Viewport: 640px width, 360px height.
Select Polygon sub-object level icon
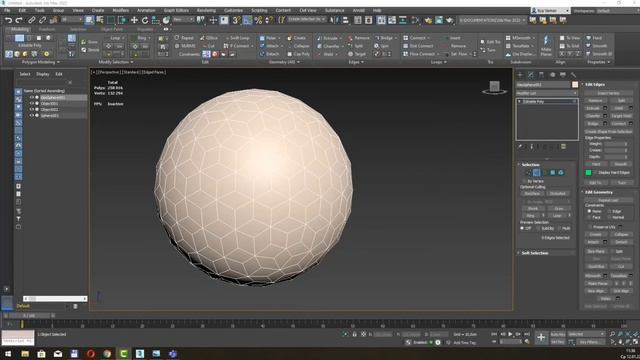(553, 173)
